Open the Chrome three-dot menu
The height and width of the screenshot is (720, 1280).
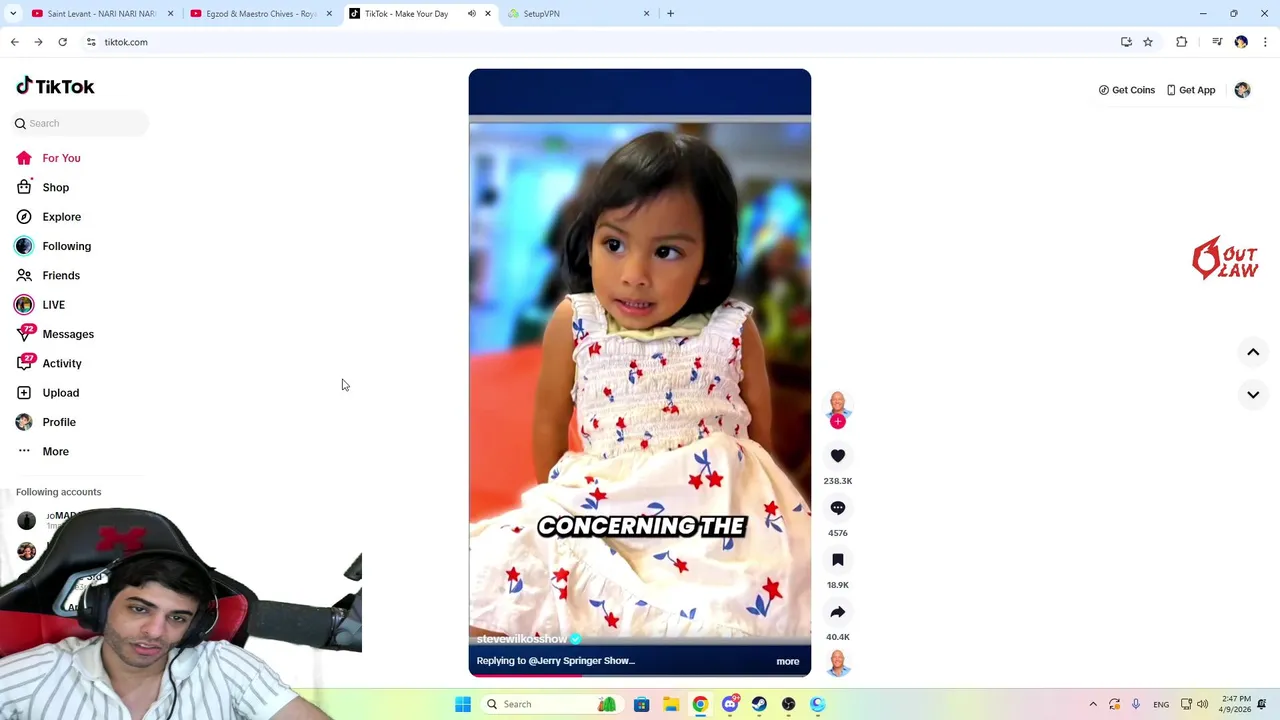tap(1266, 42)
